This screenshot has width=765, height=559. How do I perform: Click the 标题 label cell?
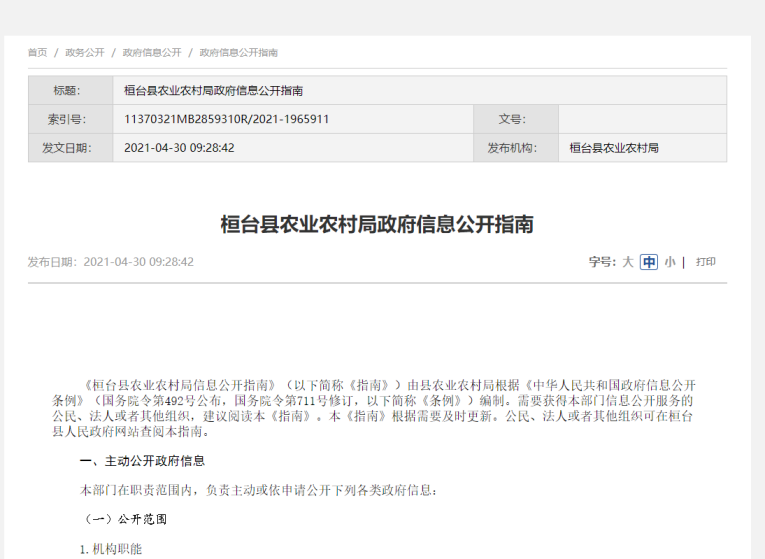click(70, 90)
